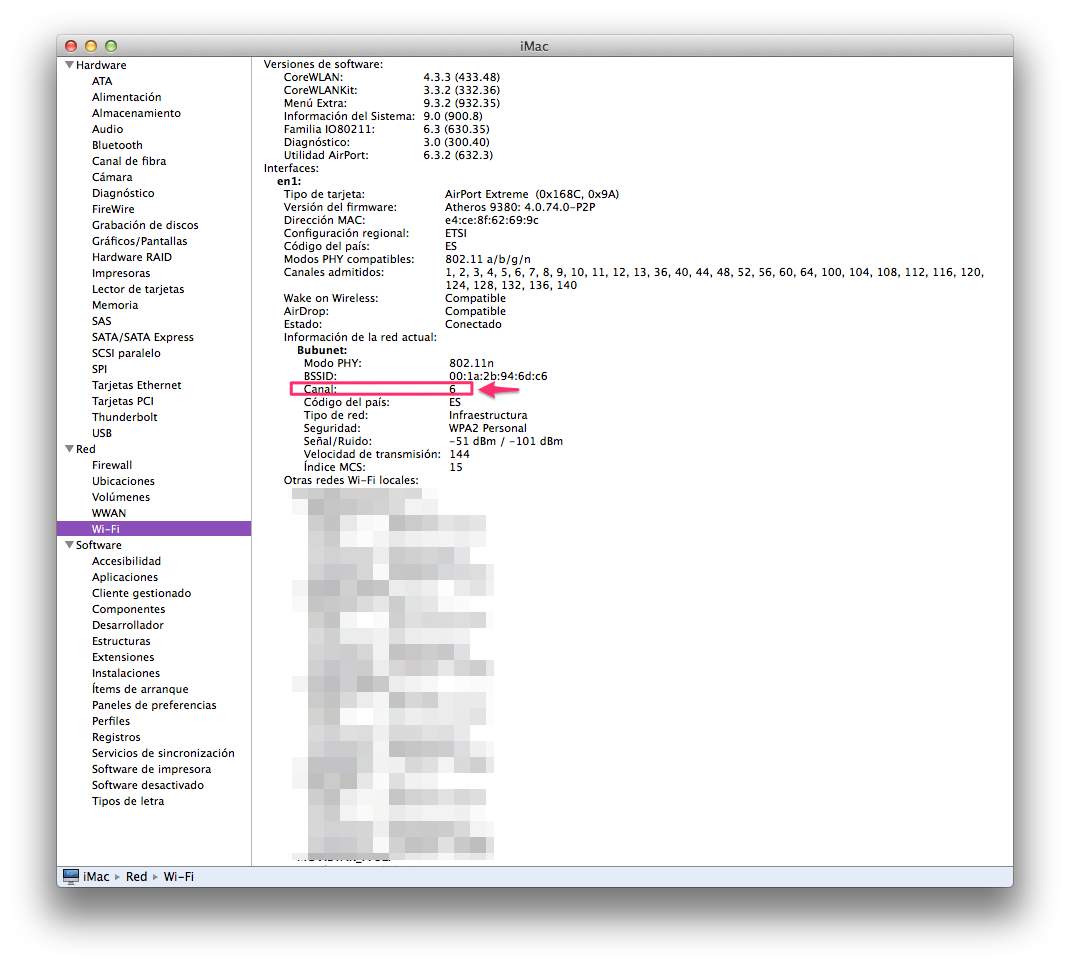Select Cliente gestionado entry
Screen dimensions: 1070x966
click(141, 594)
